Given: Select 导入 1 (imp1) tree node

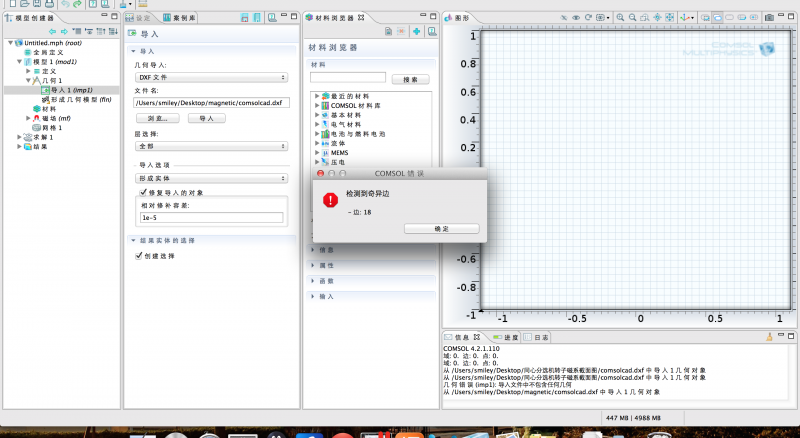Looking at the screenshot, I should 71,90.
